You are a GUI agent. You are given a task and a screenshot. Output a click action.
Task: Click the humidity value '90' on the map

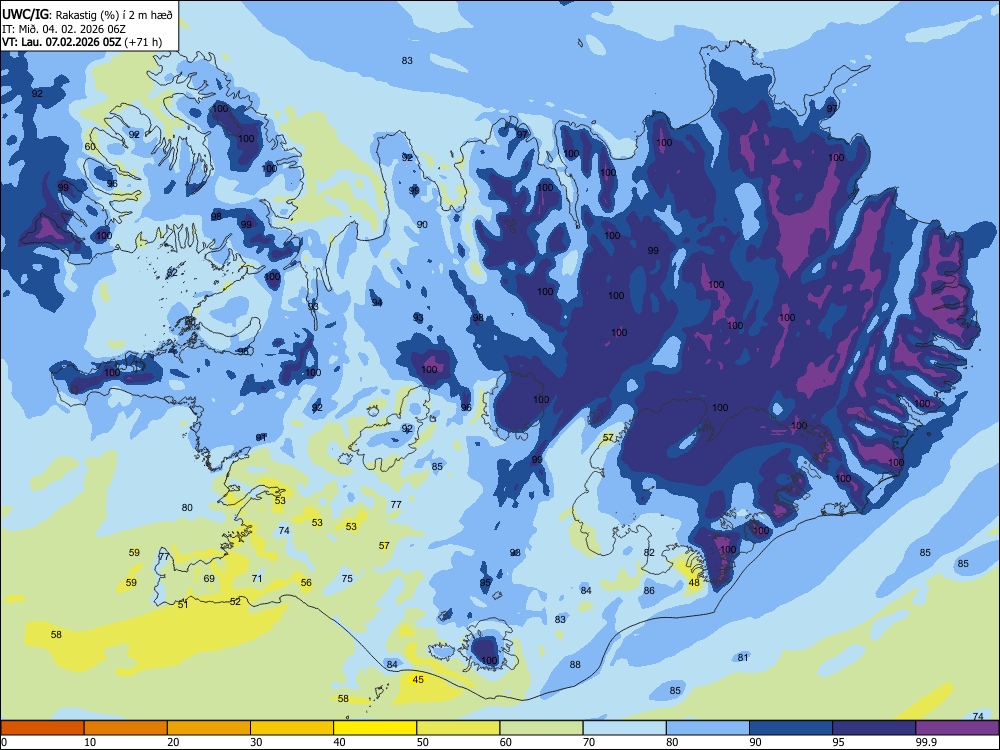pyautogui.click(x=422, y=224)
